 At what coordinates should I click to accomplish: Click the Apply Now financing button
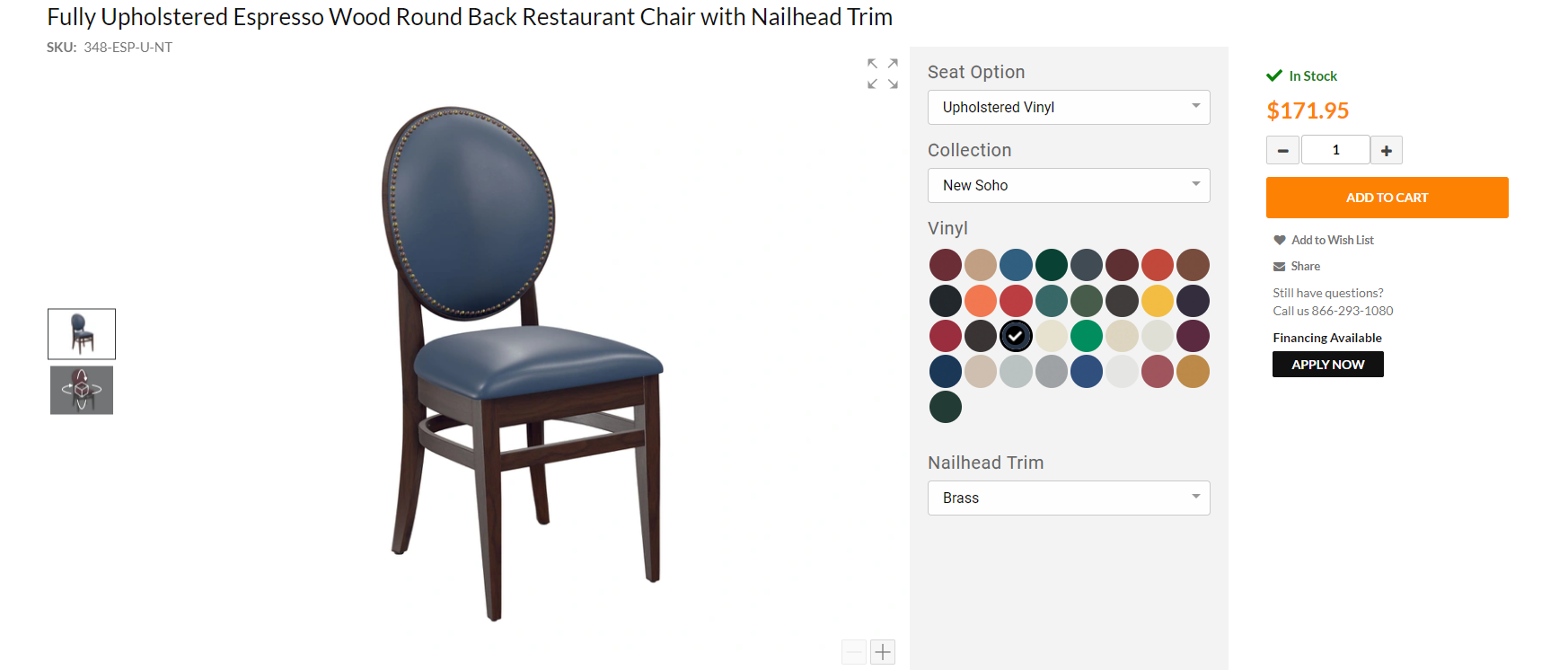(x=1327, y=364)
